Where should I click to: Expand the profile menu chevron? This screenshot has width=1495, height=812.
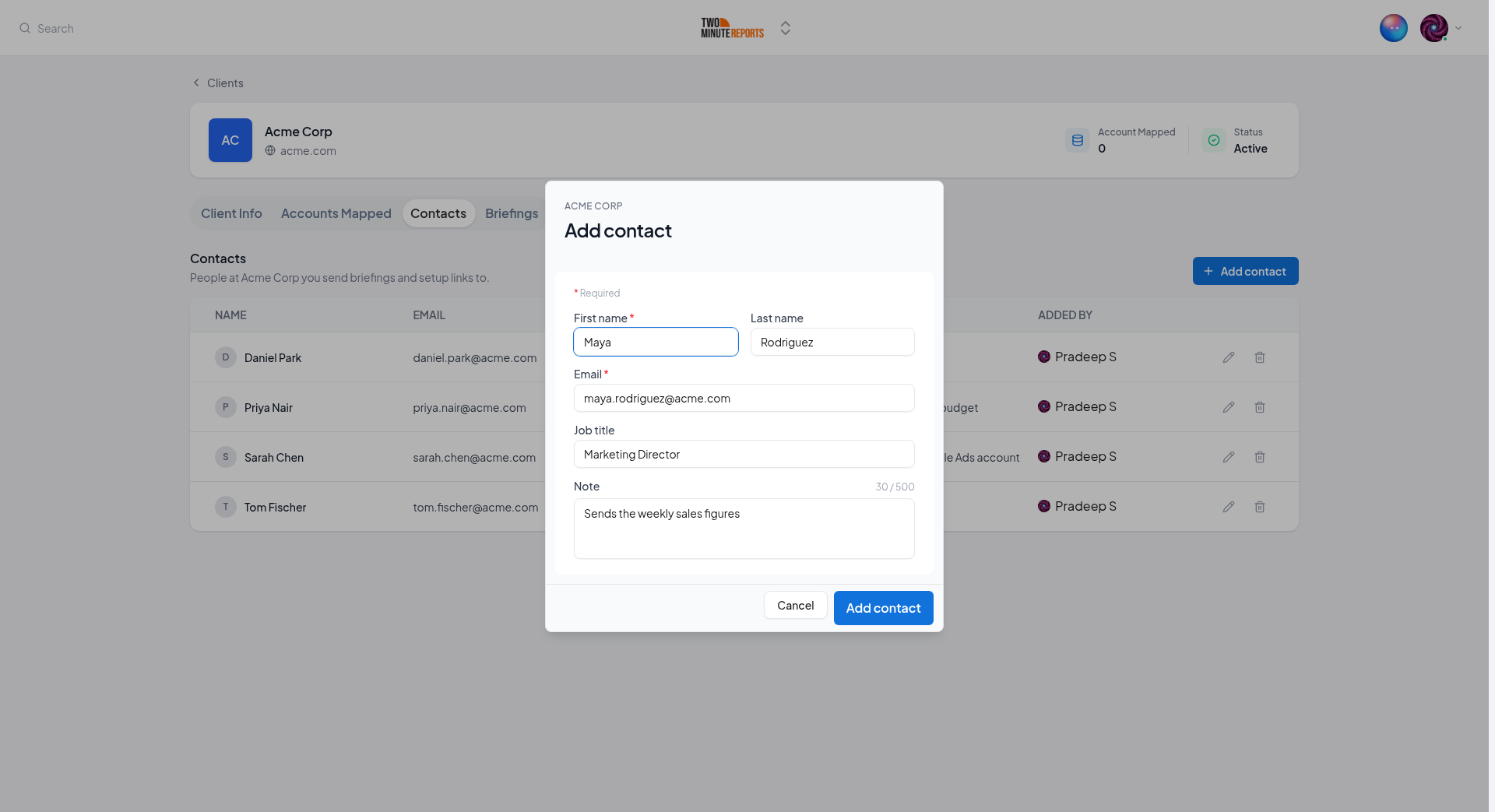[1458, 28]
